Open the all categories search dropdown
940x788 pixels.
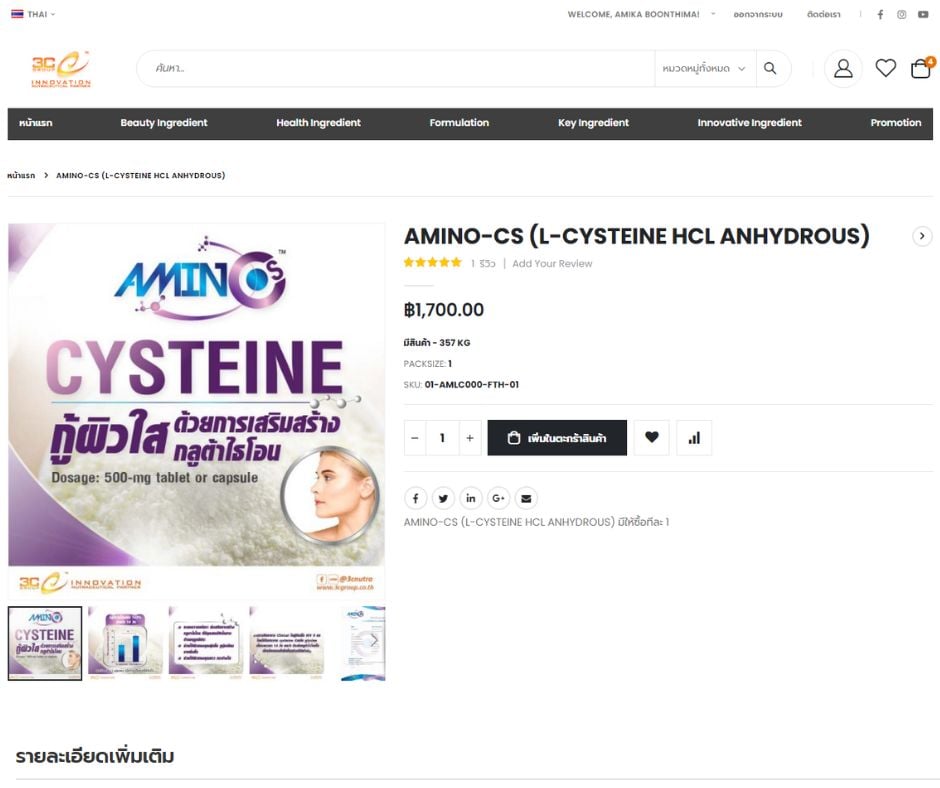704,68
